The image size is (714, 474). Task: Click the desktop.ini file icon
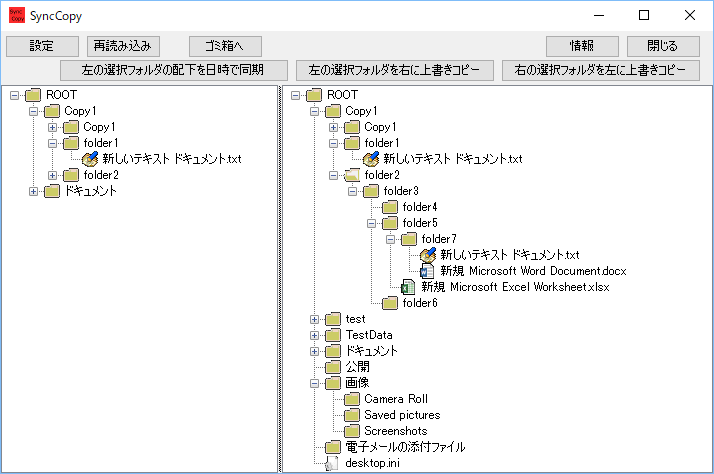[x=332, y=463]
